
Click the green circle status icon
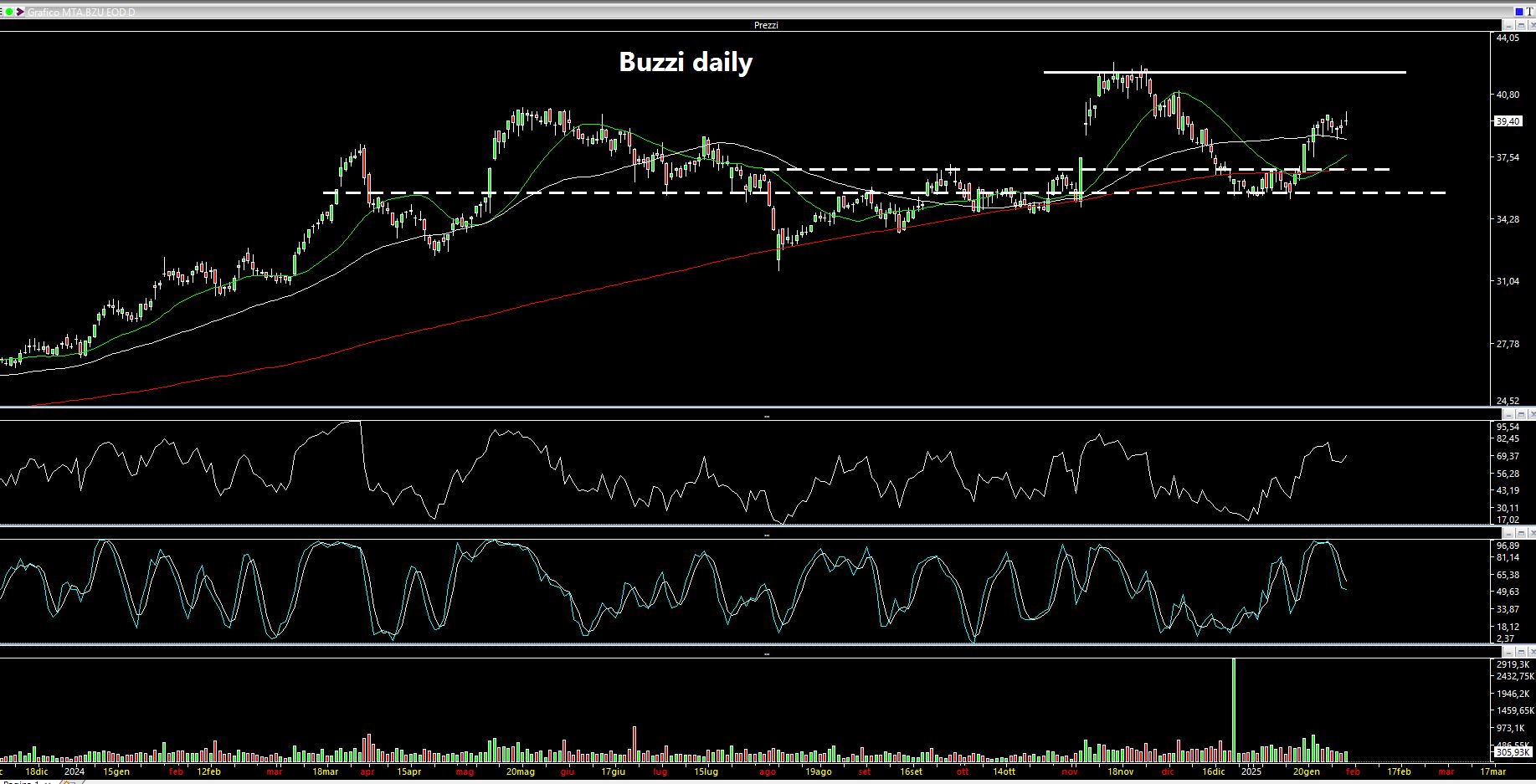[10, 12]
